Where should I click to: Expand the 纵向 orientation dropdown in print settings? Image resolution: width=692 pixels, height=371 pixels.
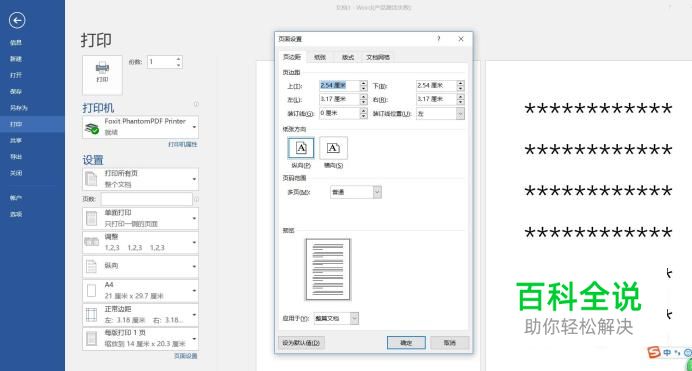coord(140,266)
